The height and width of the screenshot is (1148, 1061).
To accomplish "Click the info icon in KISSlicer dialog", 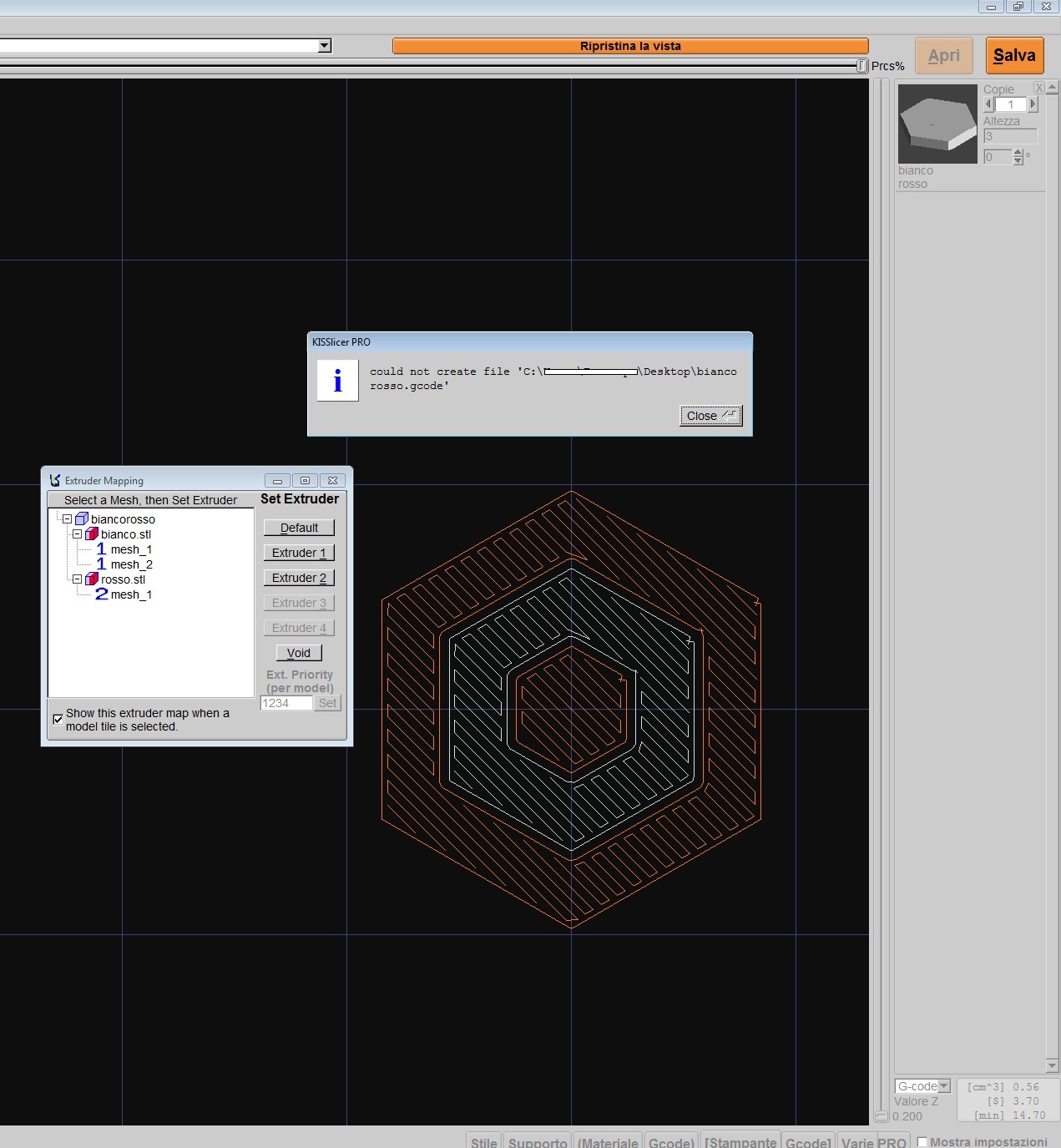I will tap(338, 381).
